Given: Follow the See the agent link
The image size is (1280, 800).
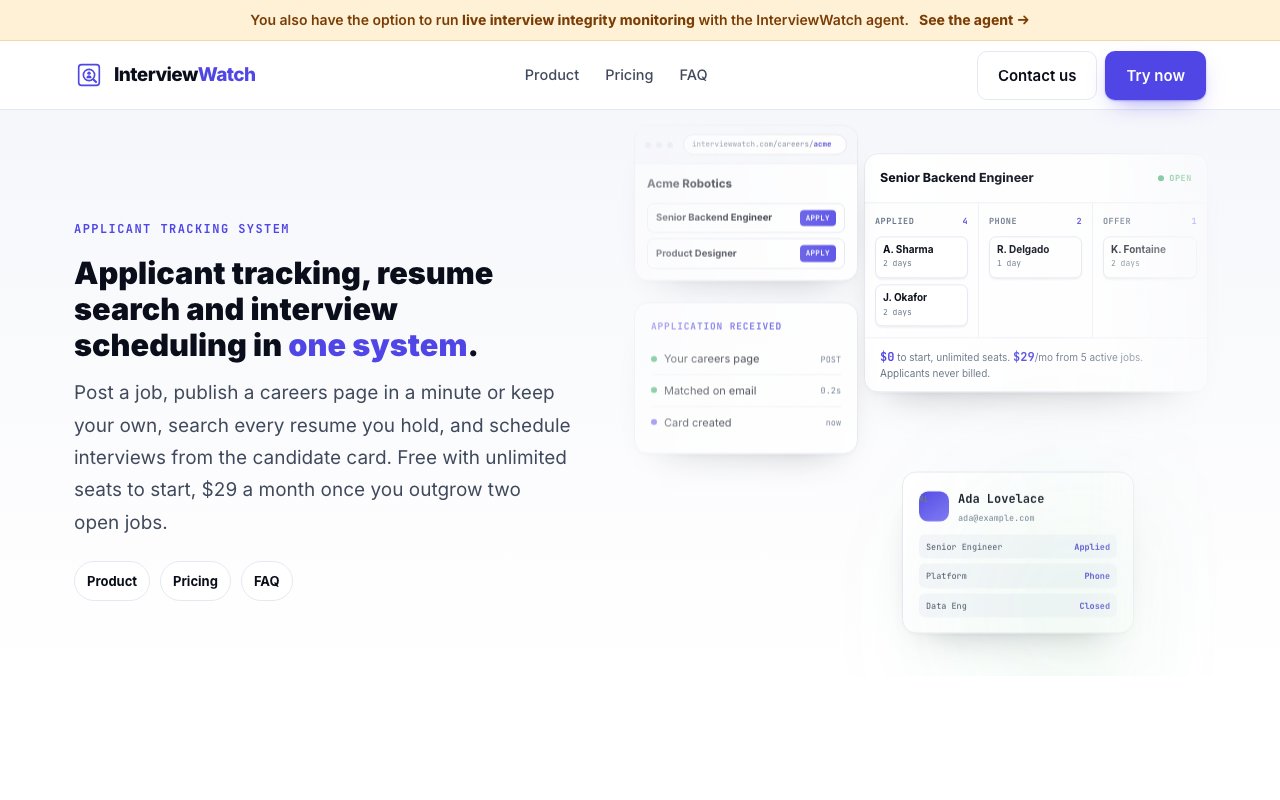Looking at the screenshot, I should coord(974,20).
